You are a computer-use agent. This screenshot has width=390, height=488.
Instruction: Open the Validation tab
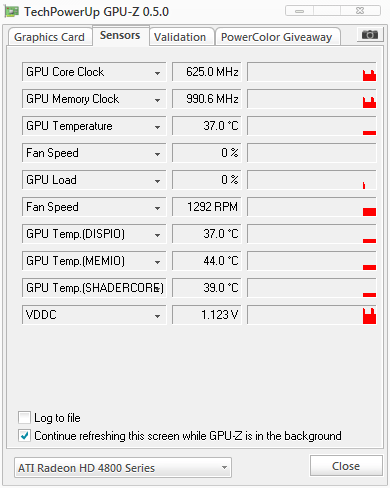(x=180, y=37)
